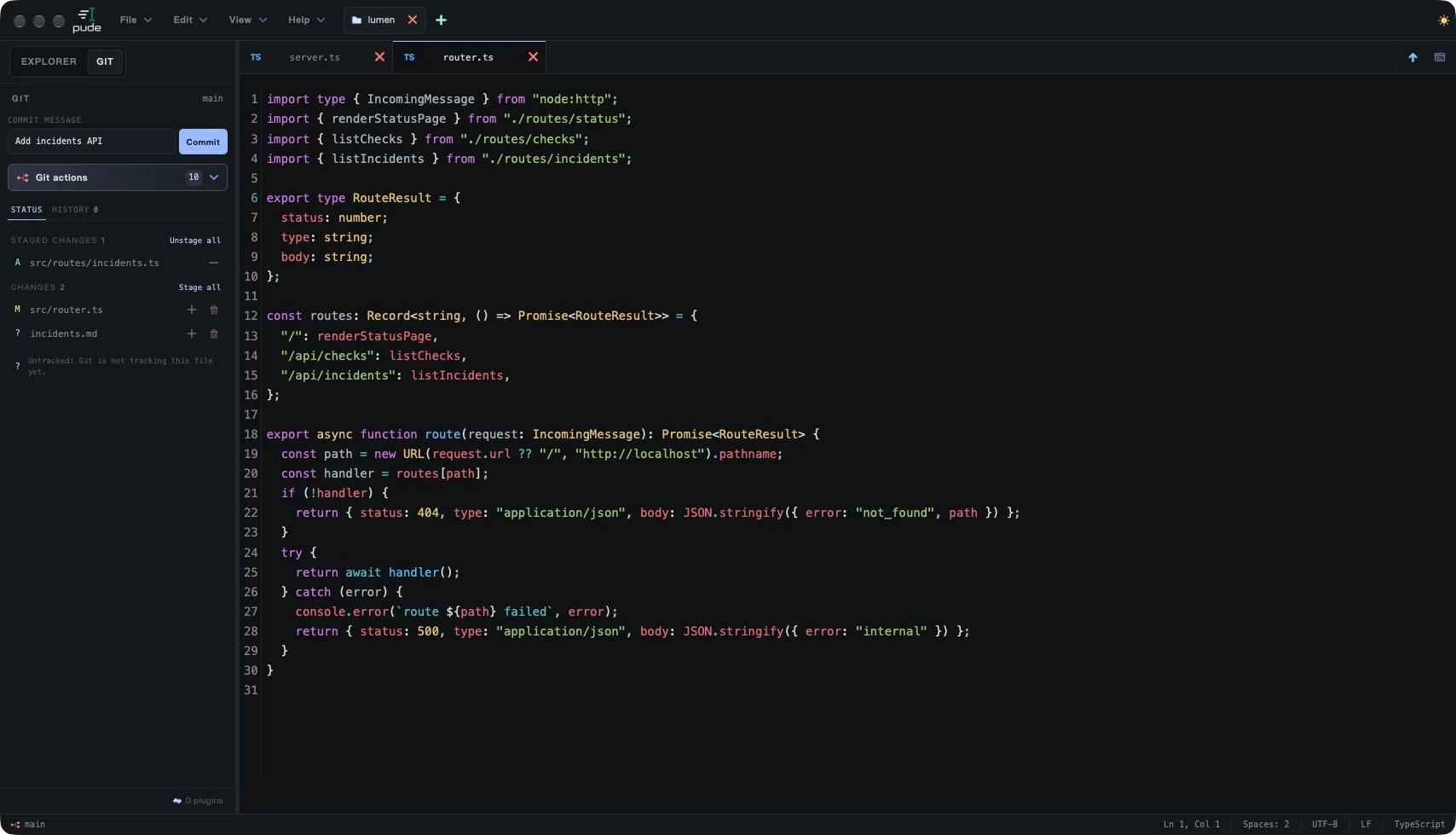Click the blue up-arrow icon in the editor tab bar
This screenshot has height=835, width=1456.
click(1413, 57)
